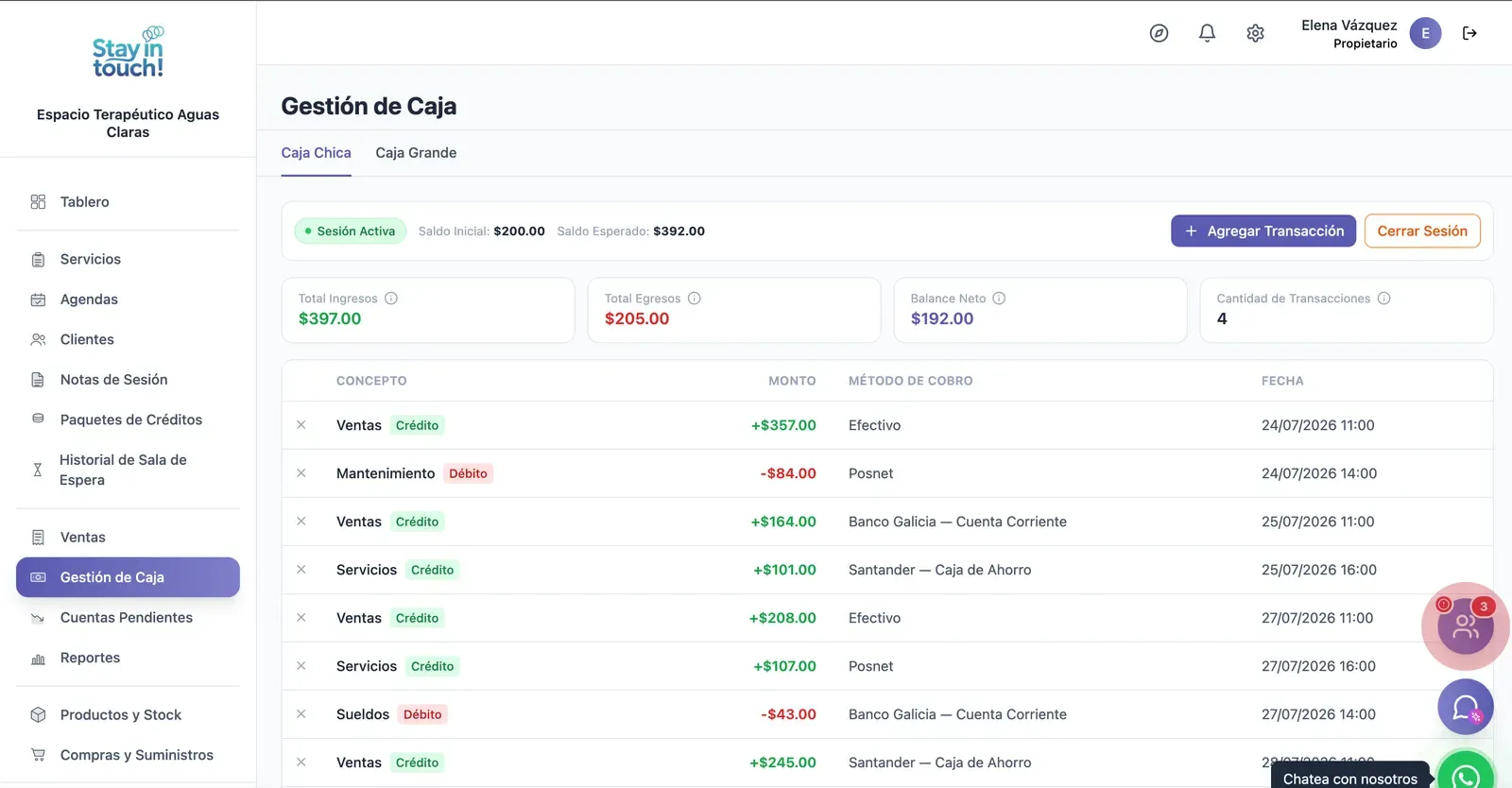Viewport: 1512px width, 788px height.
Task: Click info icon beside Total Ingresos
Action: pos(391,299)
